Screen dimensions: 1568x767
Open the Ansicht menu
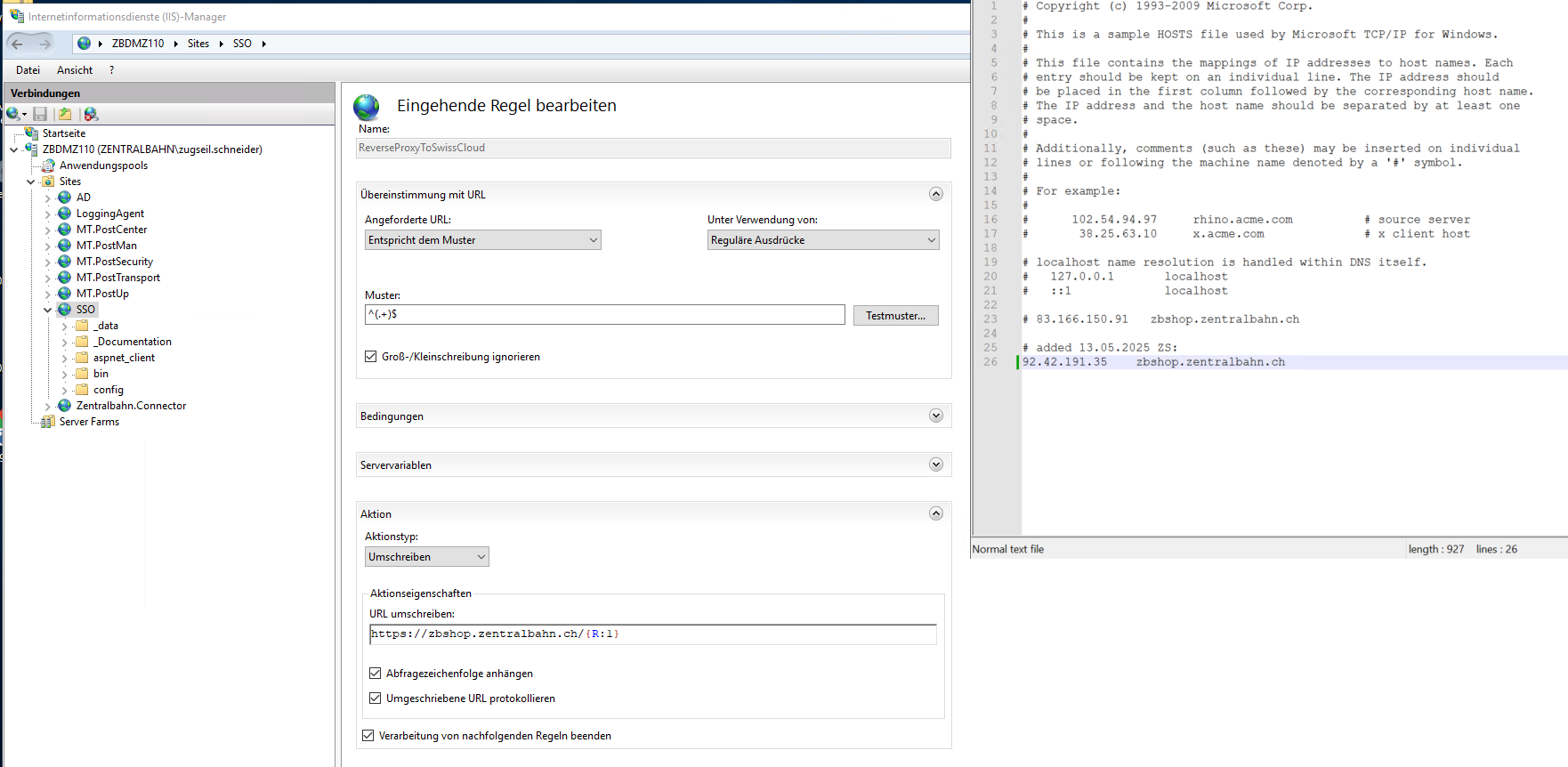75,70
